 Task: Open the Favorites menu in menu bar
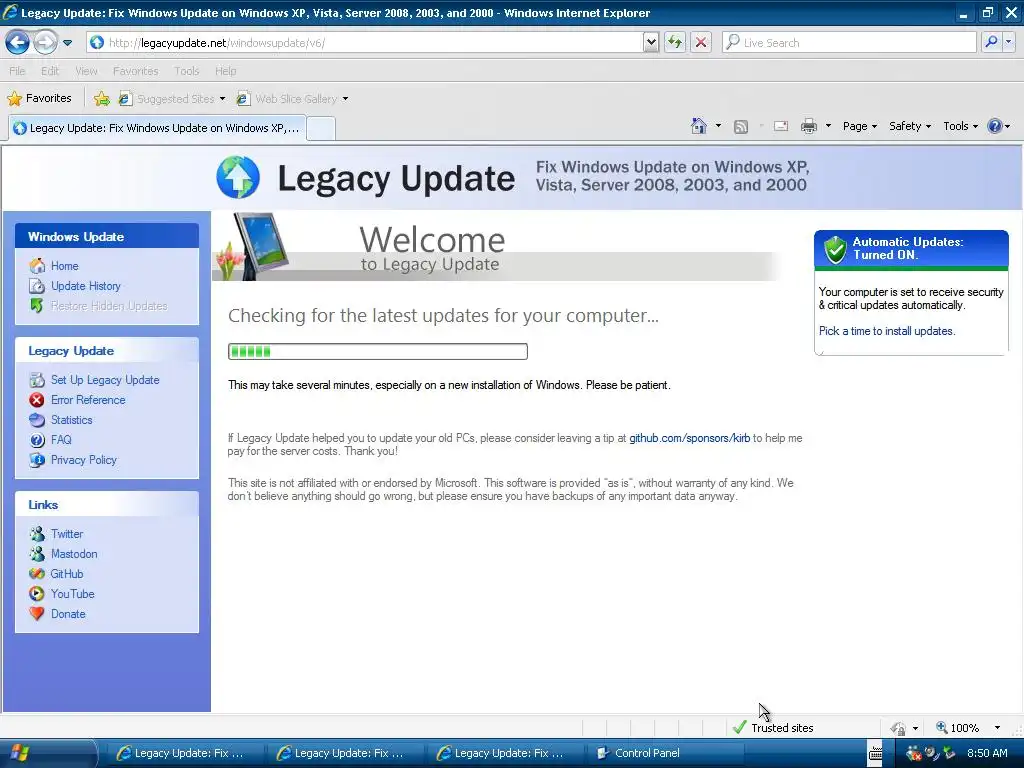coord(135,71)
